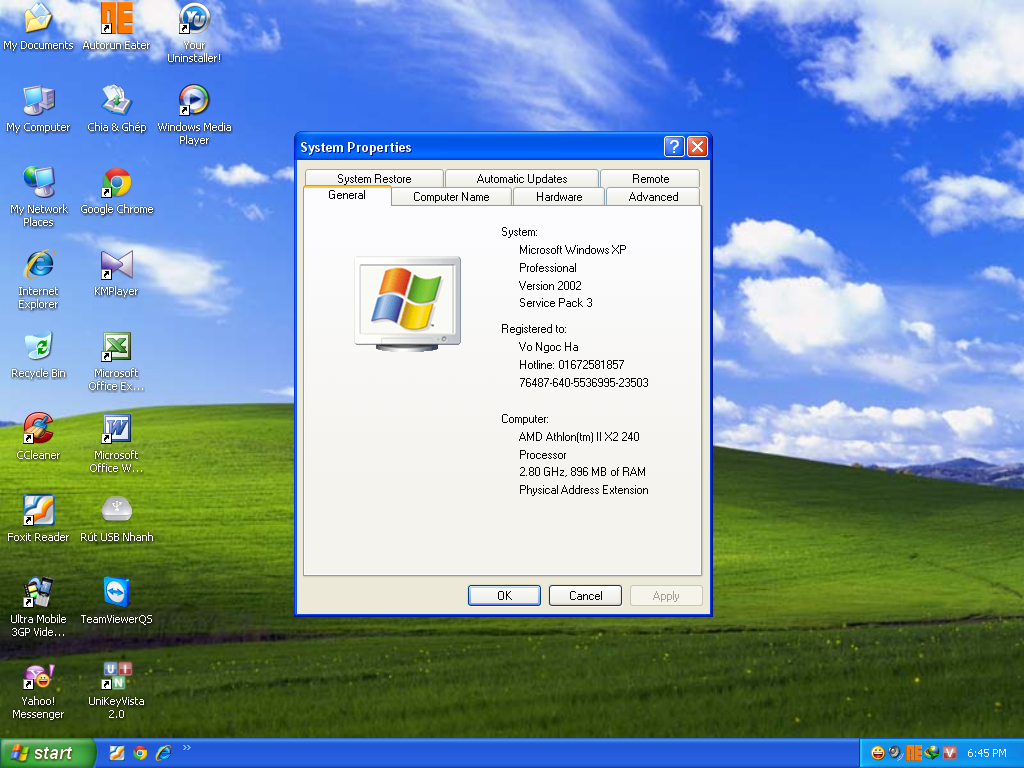Open Rút USB Nhanh desktop icon
The height and width of the screenshot is (768, 1024).
116,520
